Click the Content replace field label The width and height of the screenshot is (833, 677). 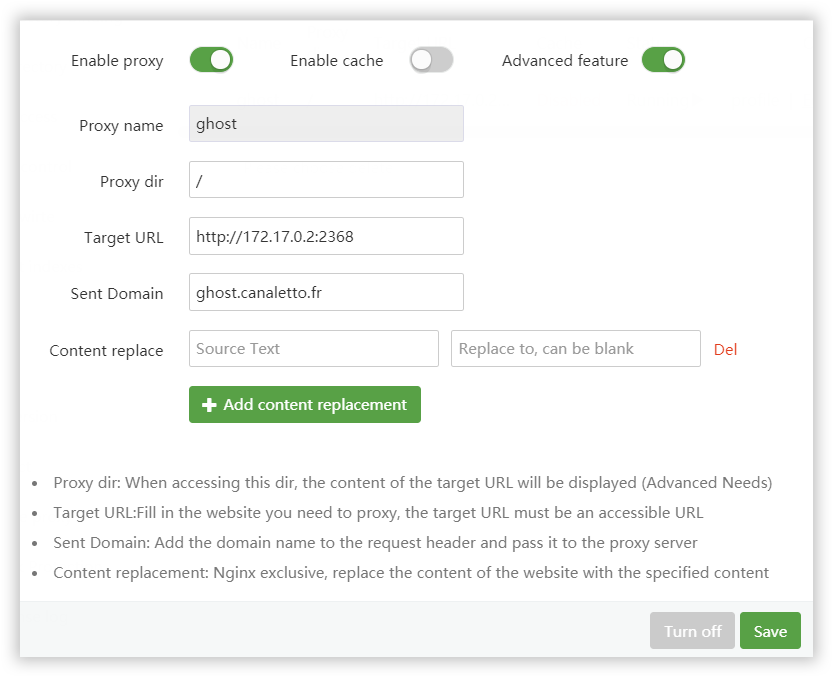pyautogui.click(x=106, y=351)
